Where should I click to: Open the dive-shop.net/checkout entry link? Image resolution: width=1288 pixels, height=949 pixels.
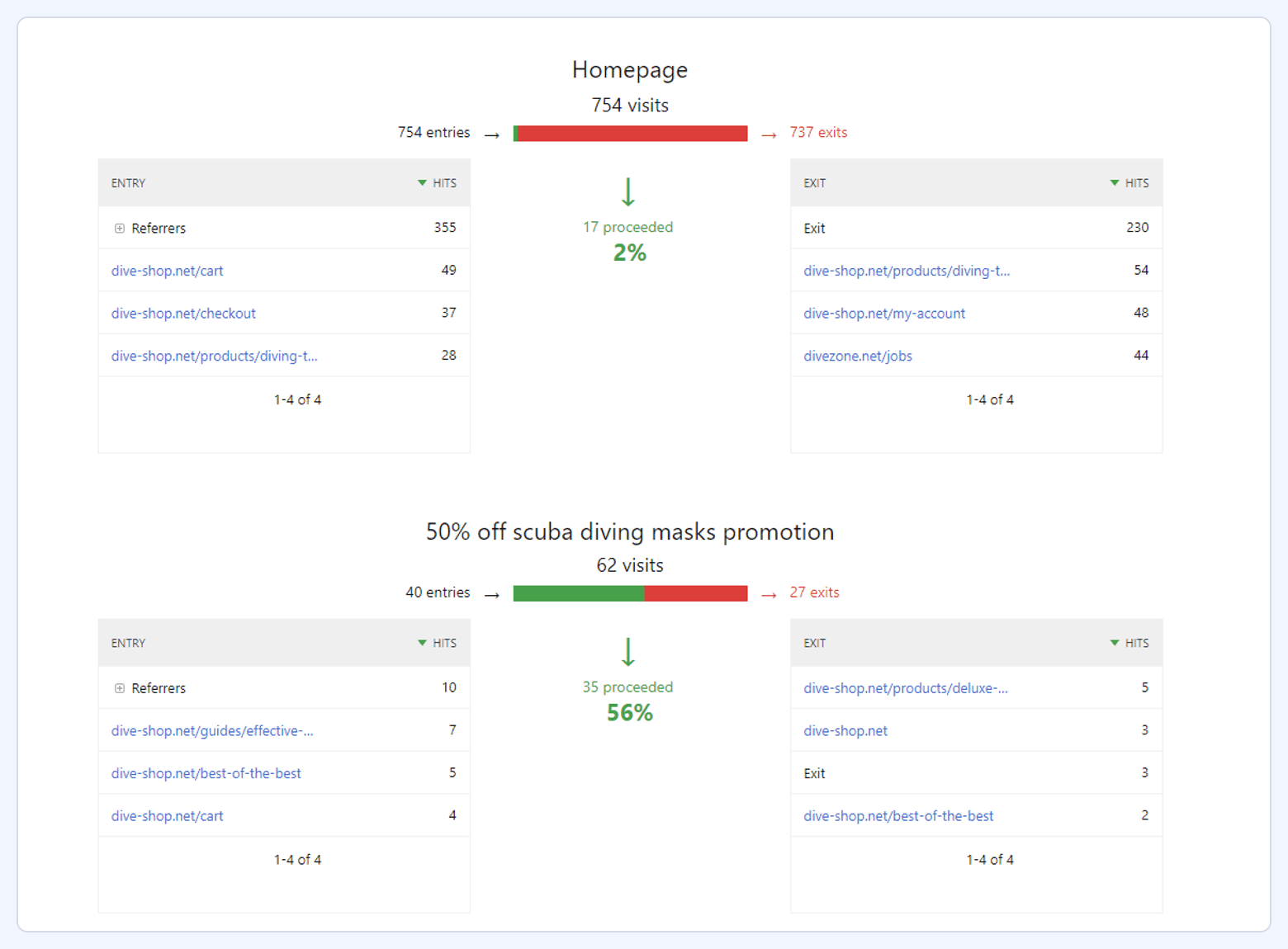point(183,313)
